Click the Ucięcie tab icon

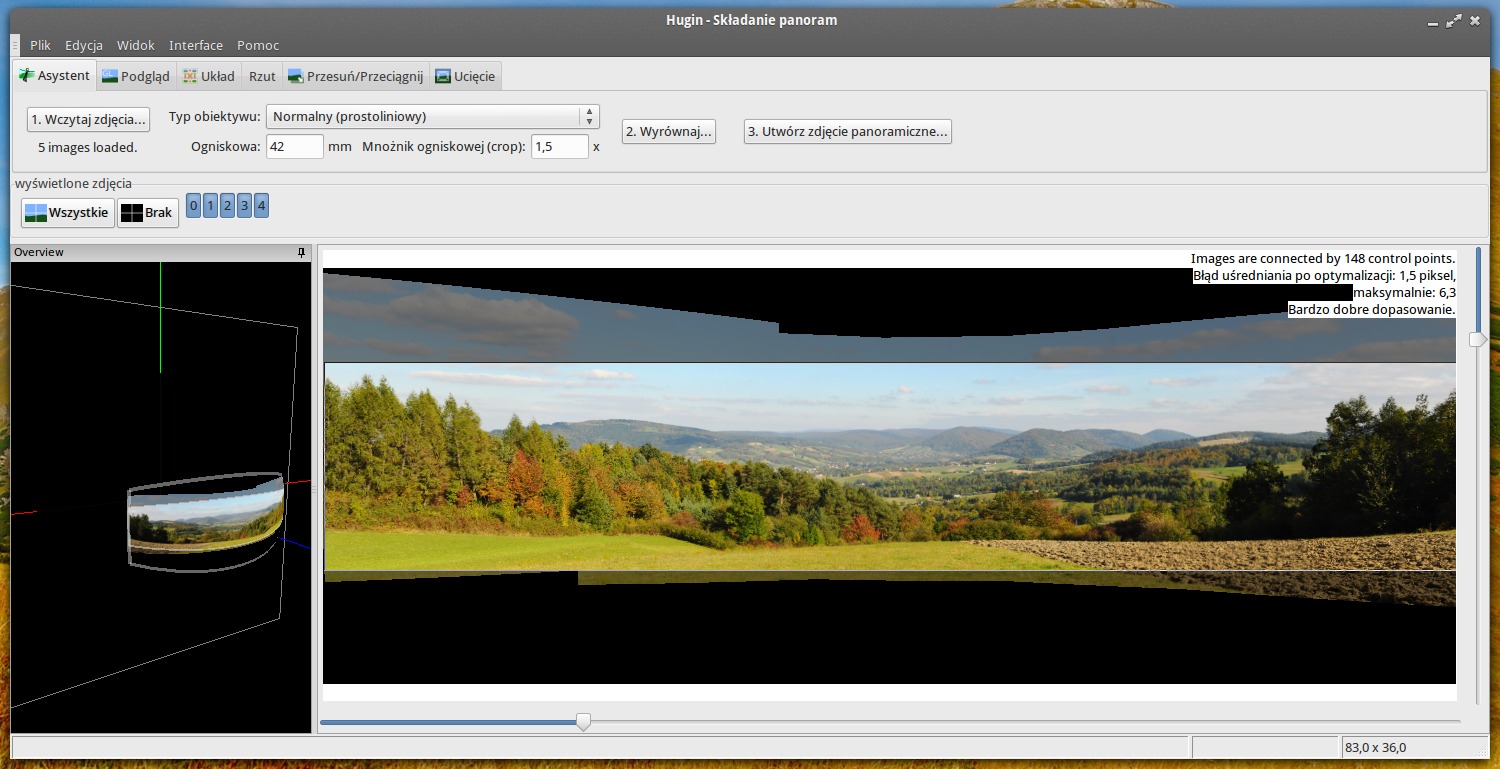443,76
